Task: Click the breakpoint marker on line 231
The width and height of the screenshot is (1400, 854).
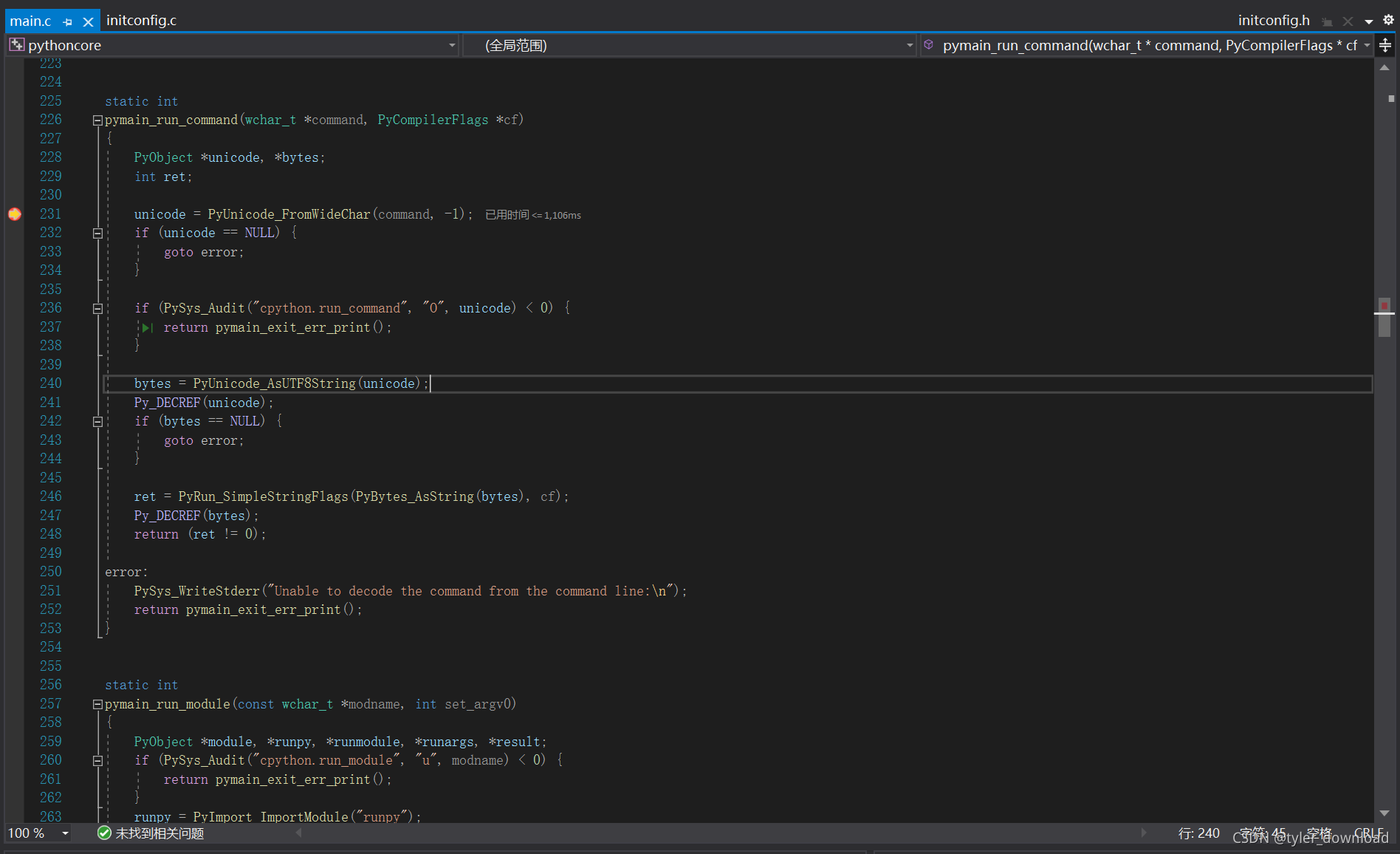Action: [15, 214]
